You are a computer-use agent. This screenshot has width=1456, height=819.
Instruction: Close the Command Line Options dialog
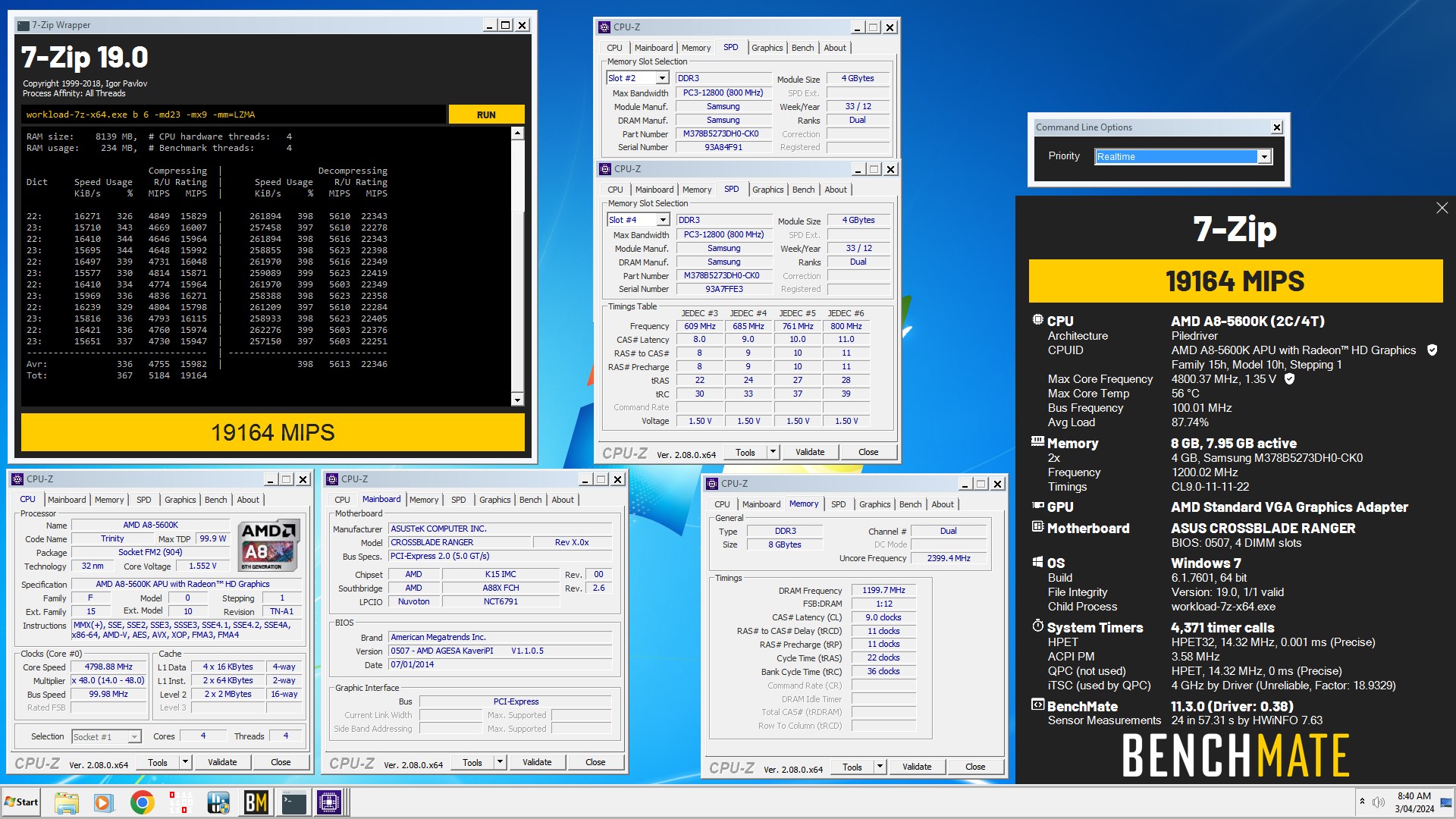coord(1277,127)
